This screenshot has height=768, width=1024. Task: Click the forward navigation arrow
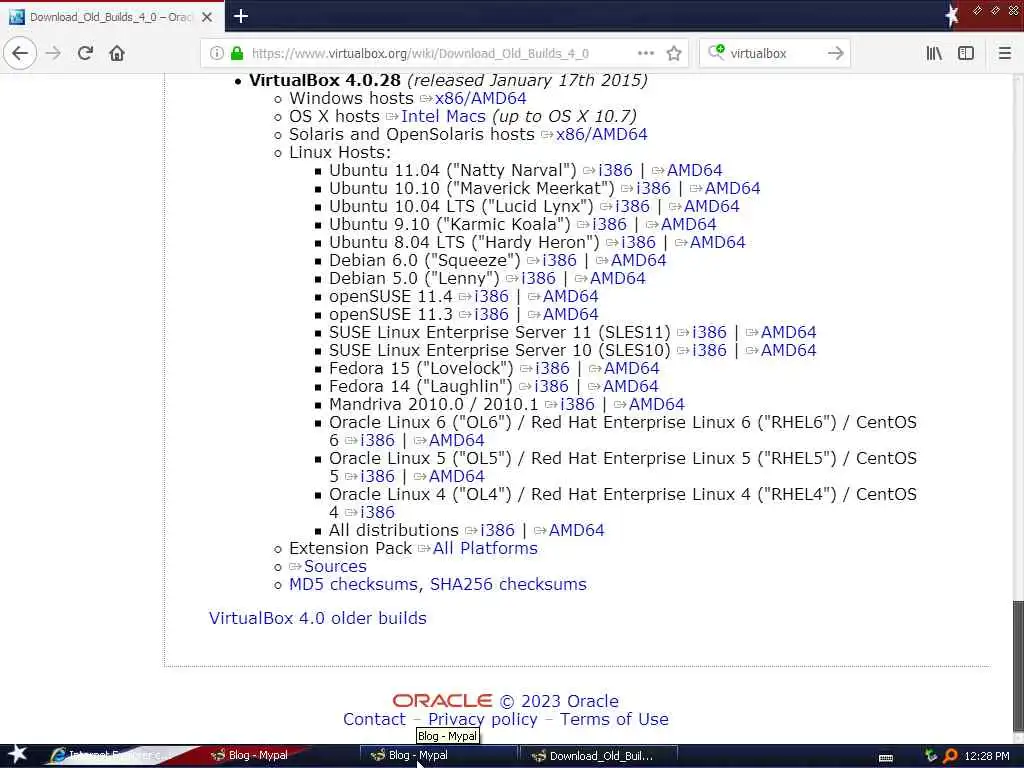[54, 53]
